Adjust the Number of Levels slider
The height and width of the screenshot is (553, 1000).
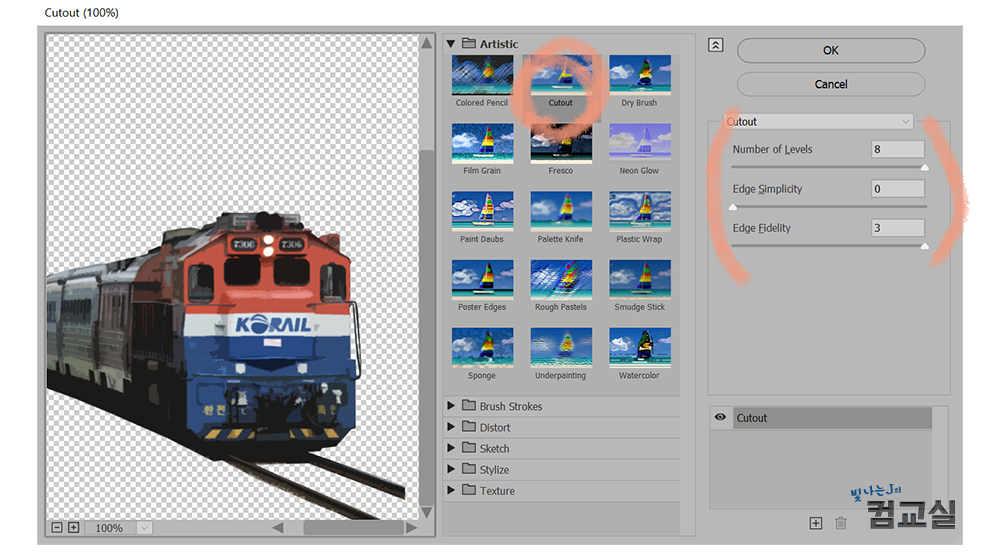point(924,168)
